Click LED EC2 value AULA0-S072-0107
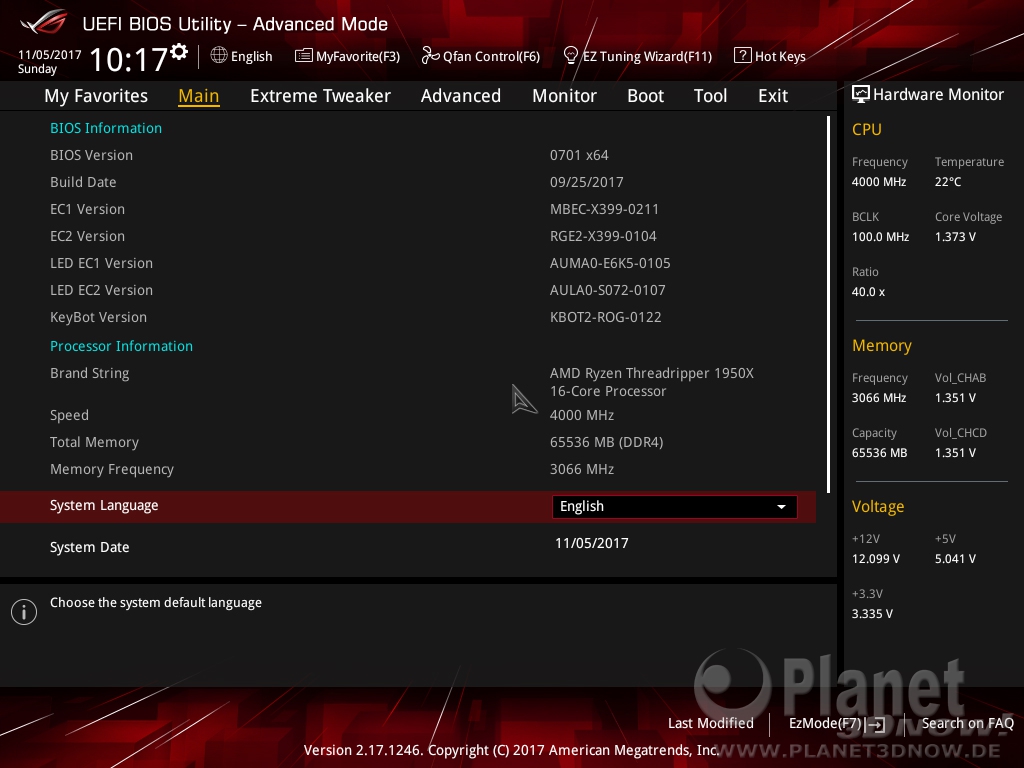Viewport: 1024px width, 768px height. (607, 290)
